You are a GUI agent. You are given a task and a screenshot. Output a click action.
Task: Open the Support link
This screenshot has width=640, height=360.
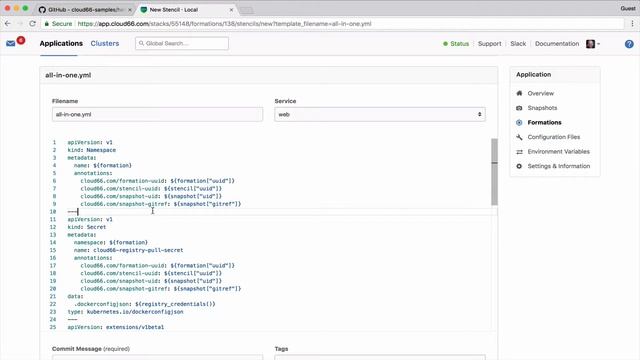(489, 44)
